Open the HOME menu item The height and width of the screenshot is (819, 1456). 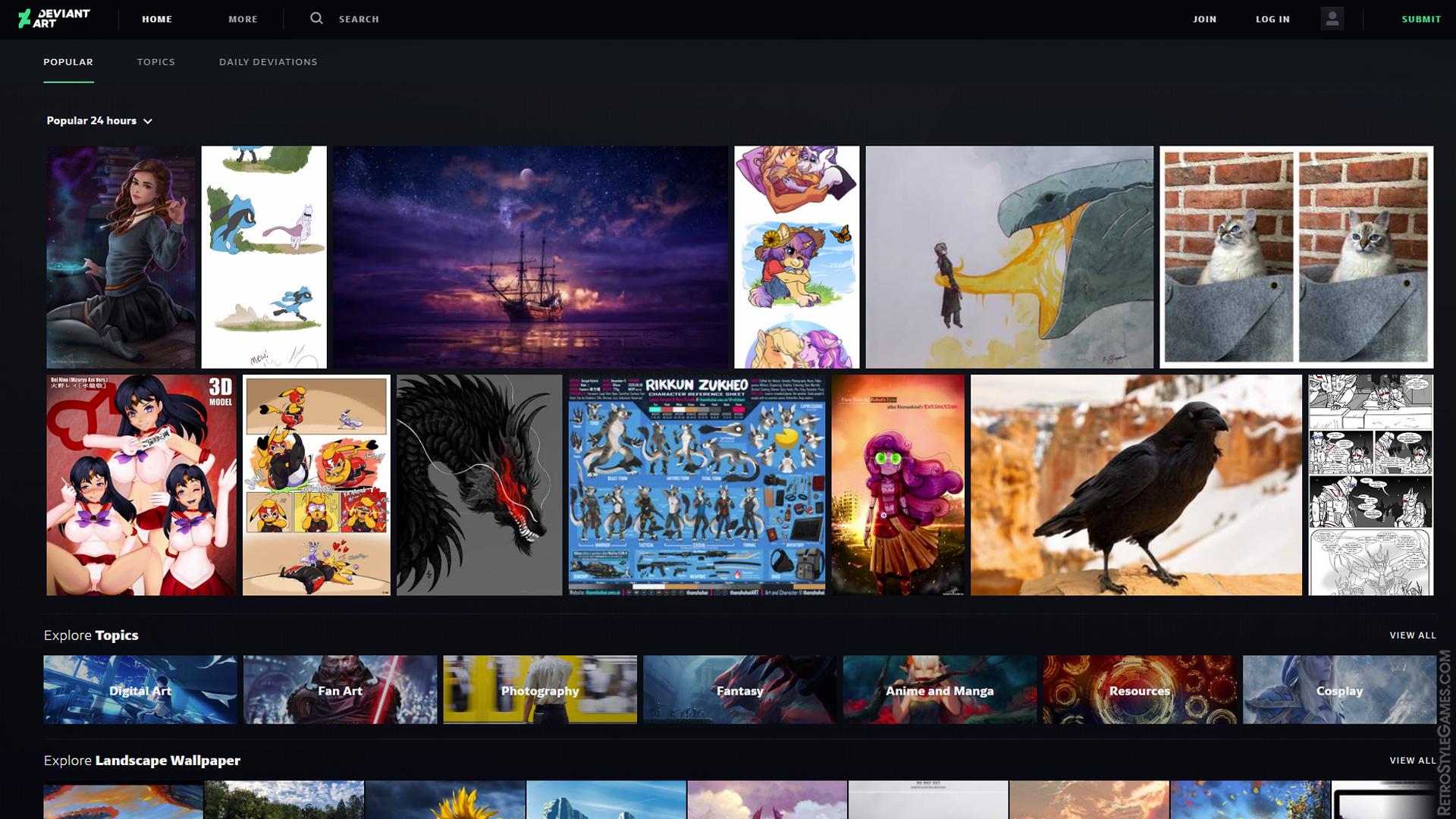(x=157, y=19)
